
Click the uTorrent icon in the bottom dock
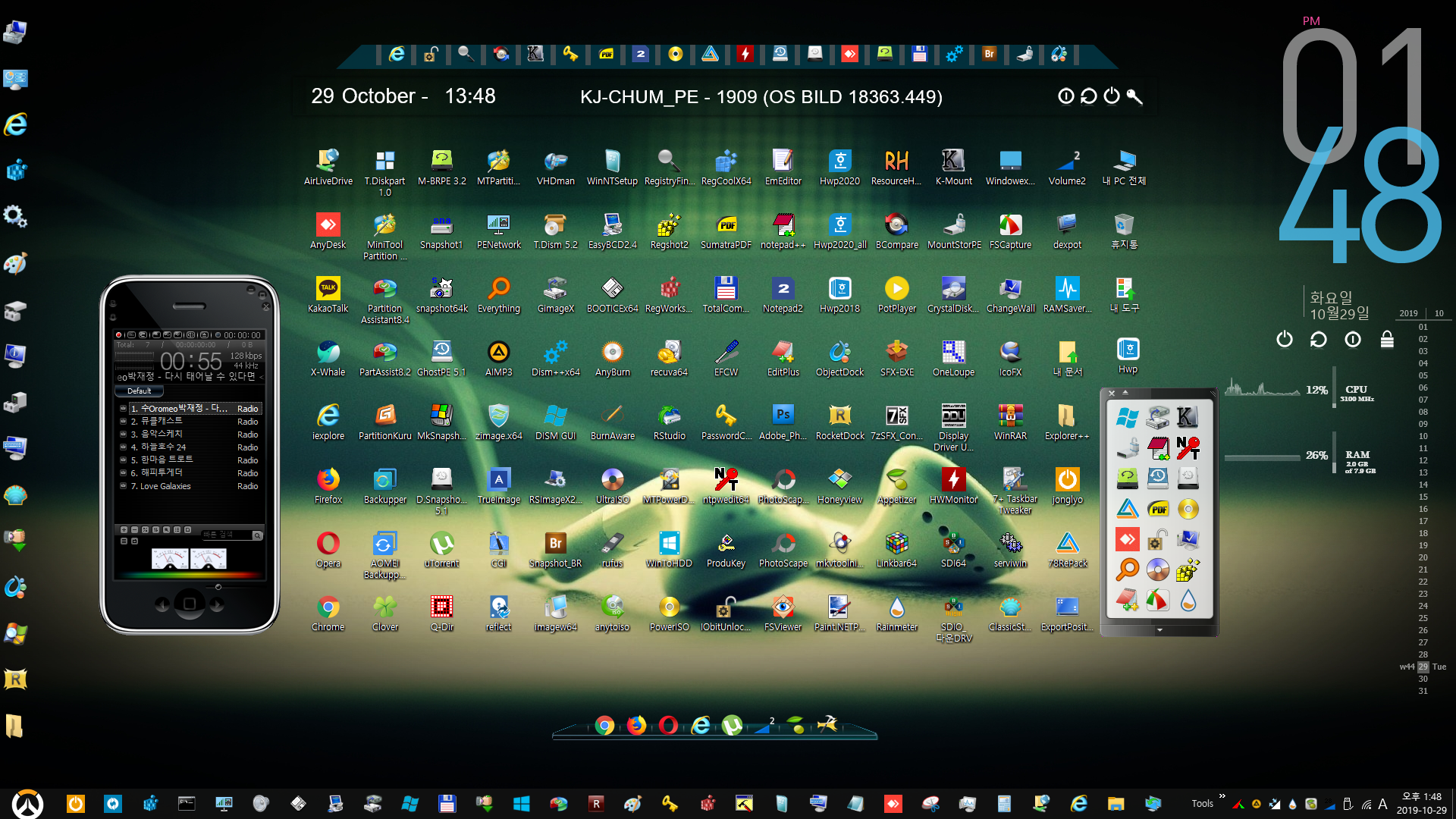tap(732, 726)
